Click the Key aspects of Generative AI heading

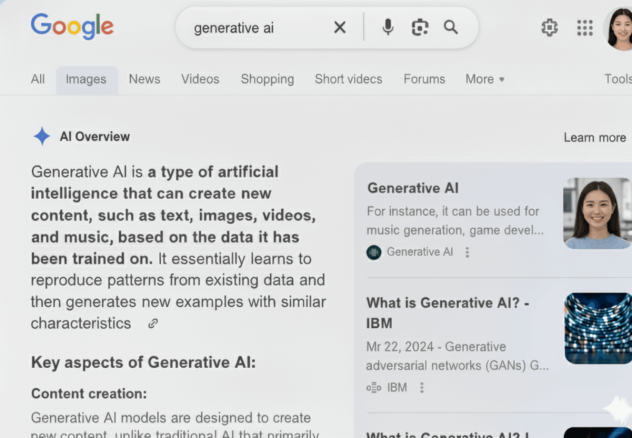(x=143, y=362)
